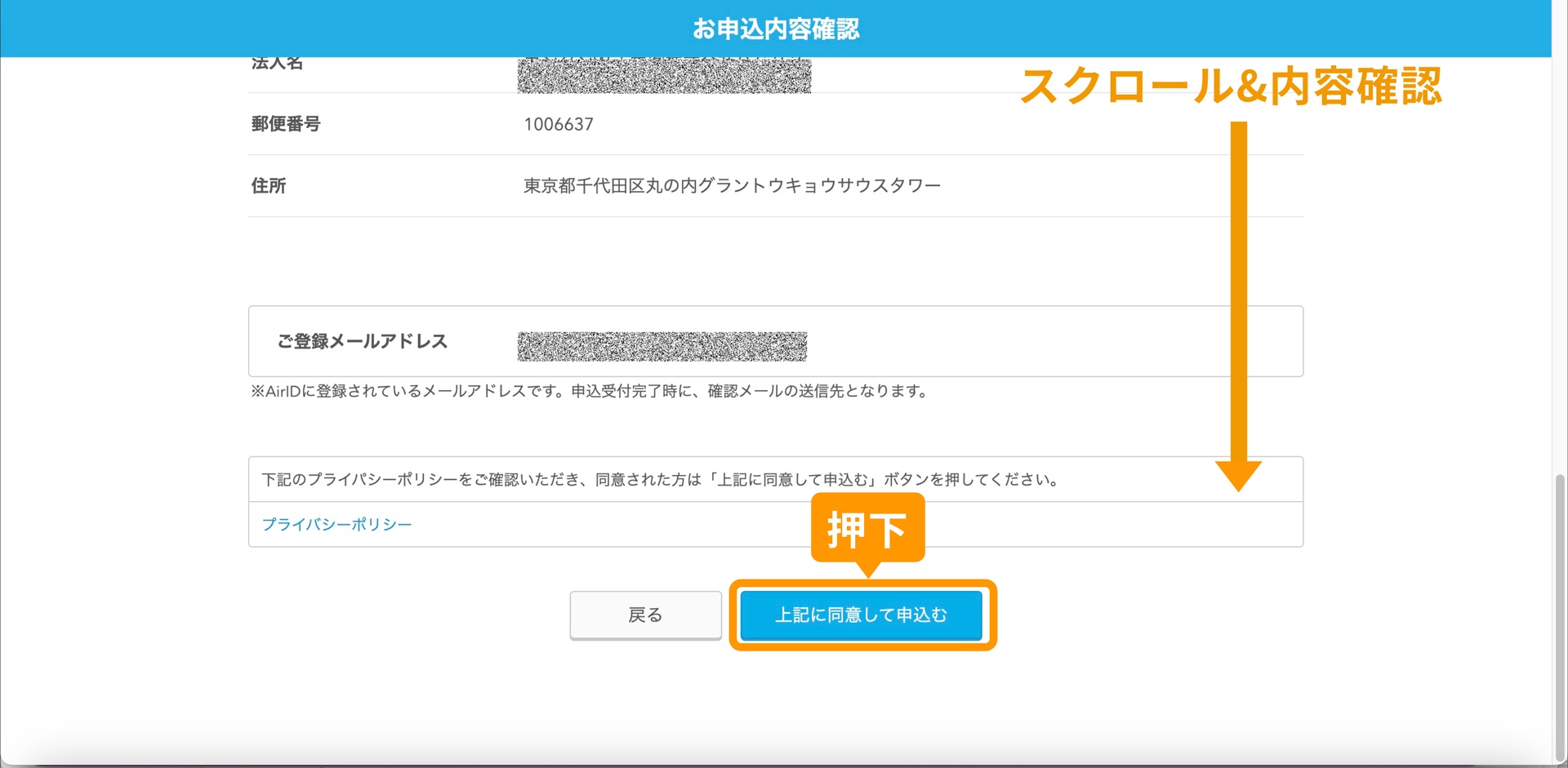1568x768 pixels.
Task: Click the Tokyo address value text
Action: pyautogui.click(x=732, y=186)
